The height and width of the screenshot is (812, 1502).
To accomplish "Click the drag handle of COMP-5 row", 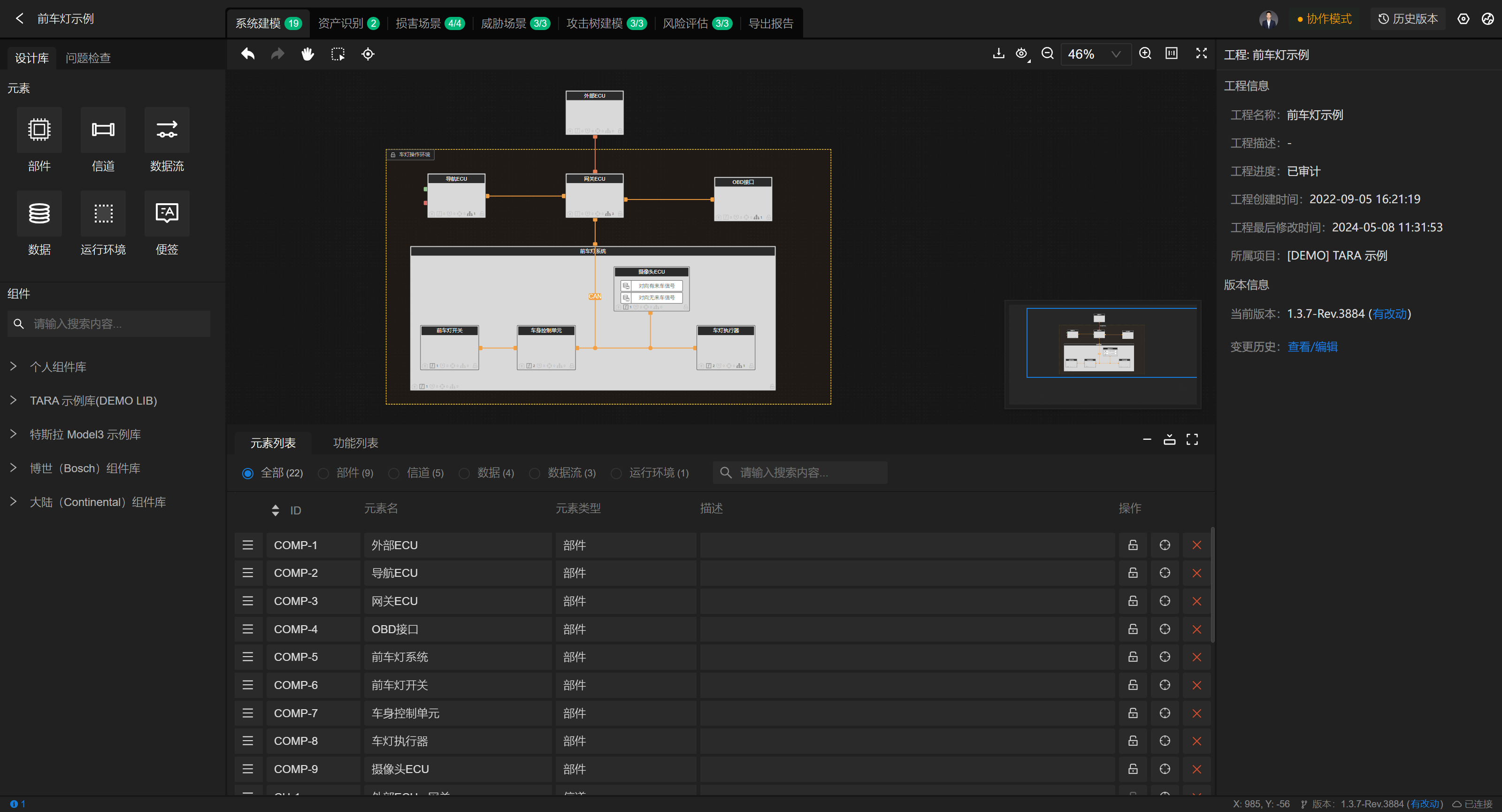I will click(x=248, y=658).
